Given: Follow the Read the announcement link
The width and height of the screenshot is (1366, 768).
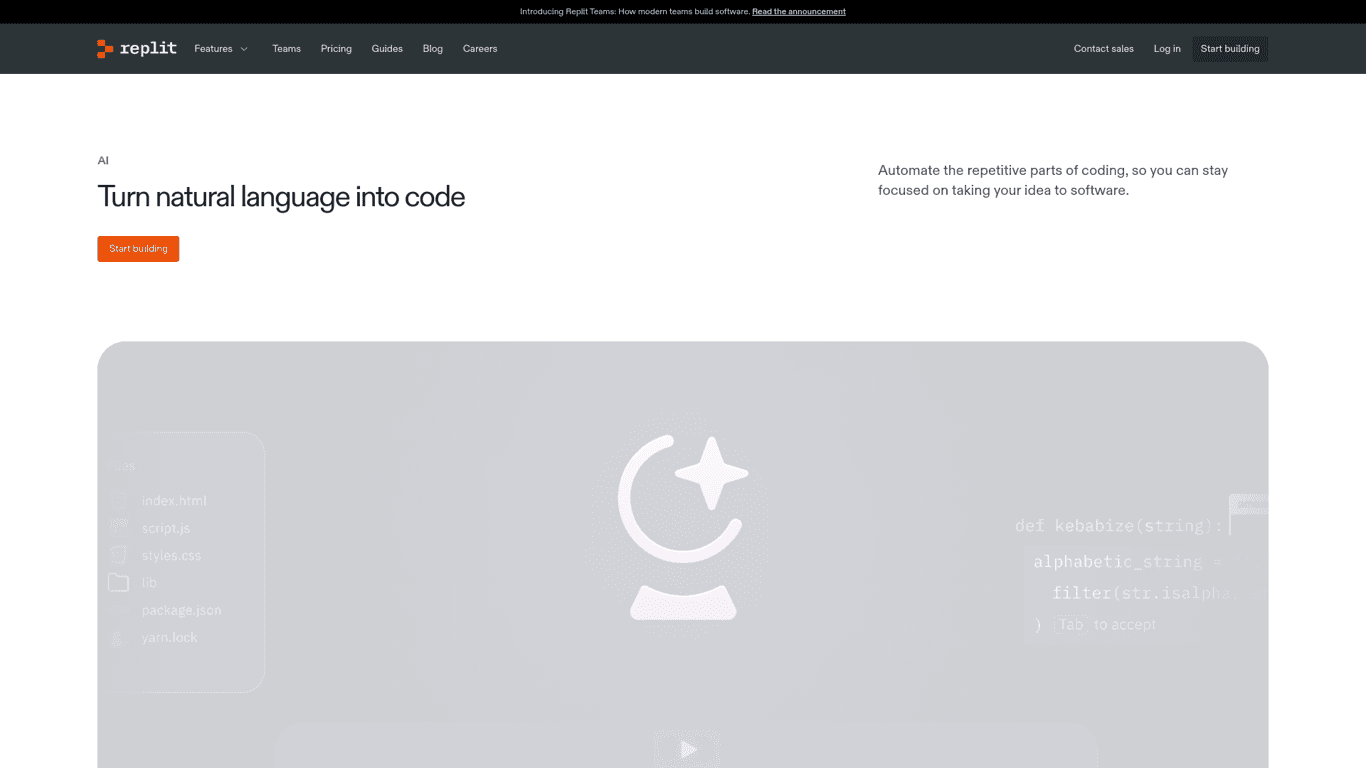Looking at the screenshot, I should (x=798, y=12).
